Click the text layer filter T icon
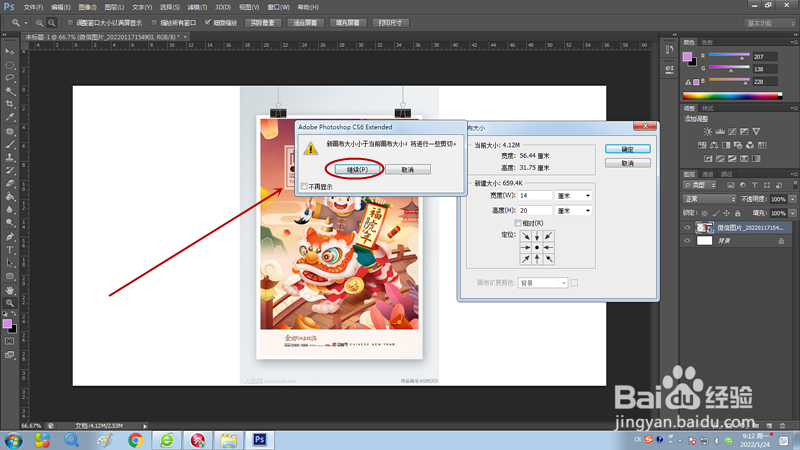 click(755, 185)
